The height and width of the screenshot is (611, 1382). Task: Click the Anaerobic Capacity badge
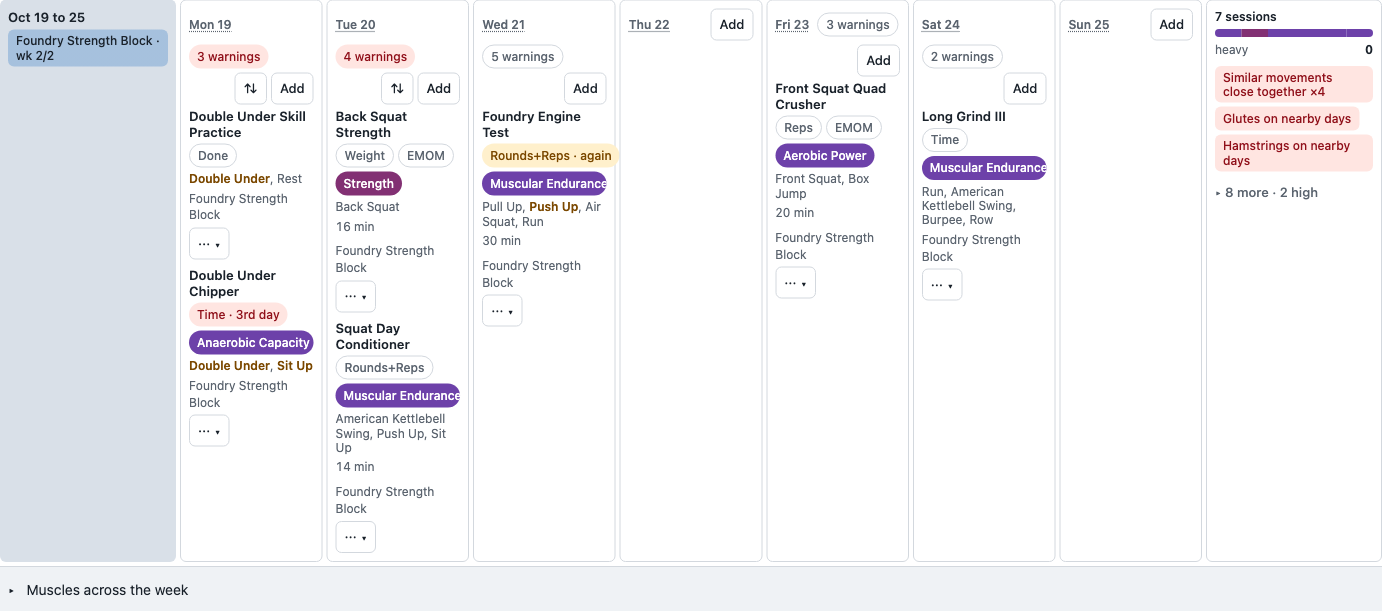point(251,343)
